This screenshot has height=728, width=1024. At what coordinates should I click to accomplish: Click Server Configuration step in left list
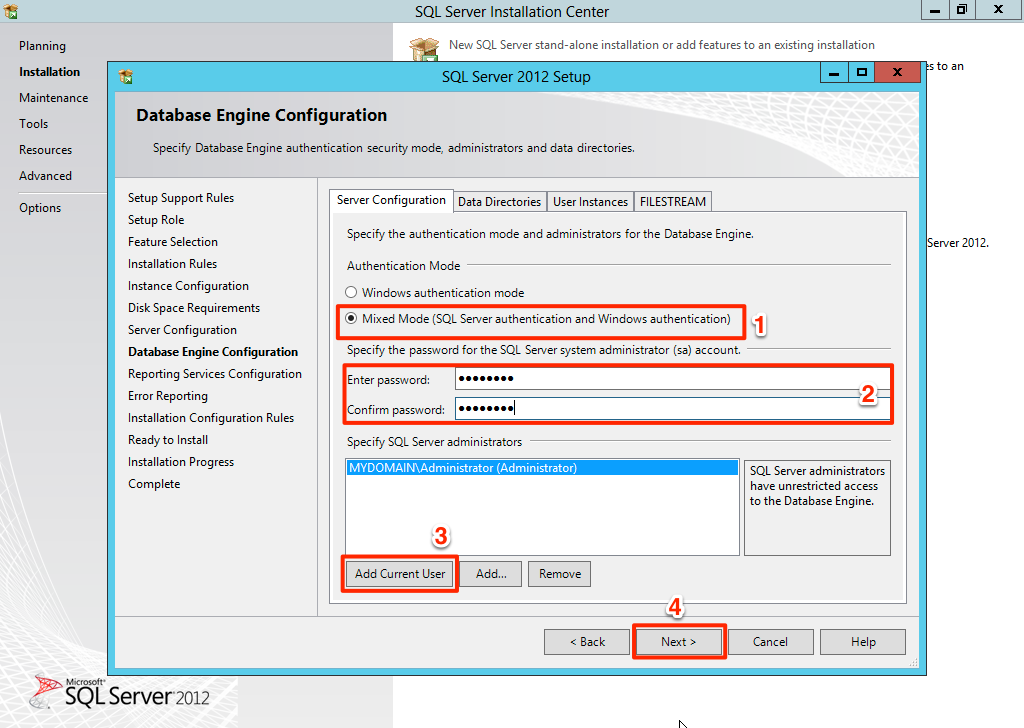pos(182,330)
